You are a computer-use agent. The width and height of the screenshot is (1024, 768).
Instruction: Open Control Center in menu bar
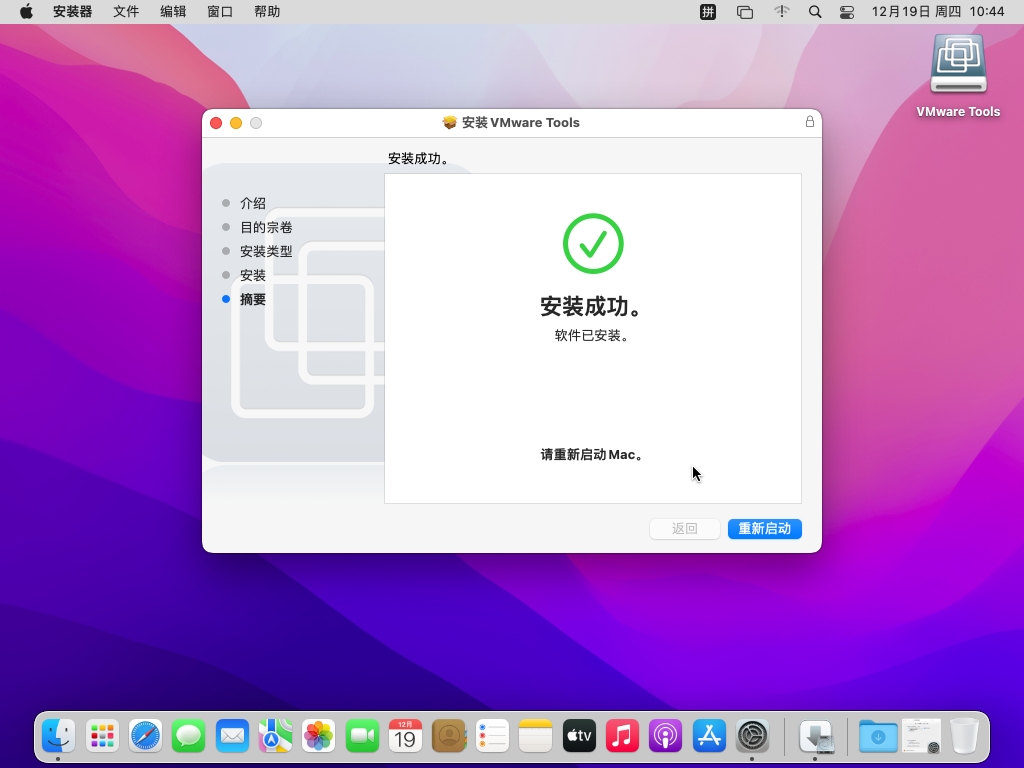(847, 12)
